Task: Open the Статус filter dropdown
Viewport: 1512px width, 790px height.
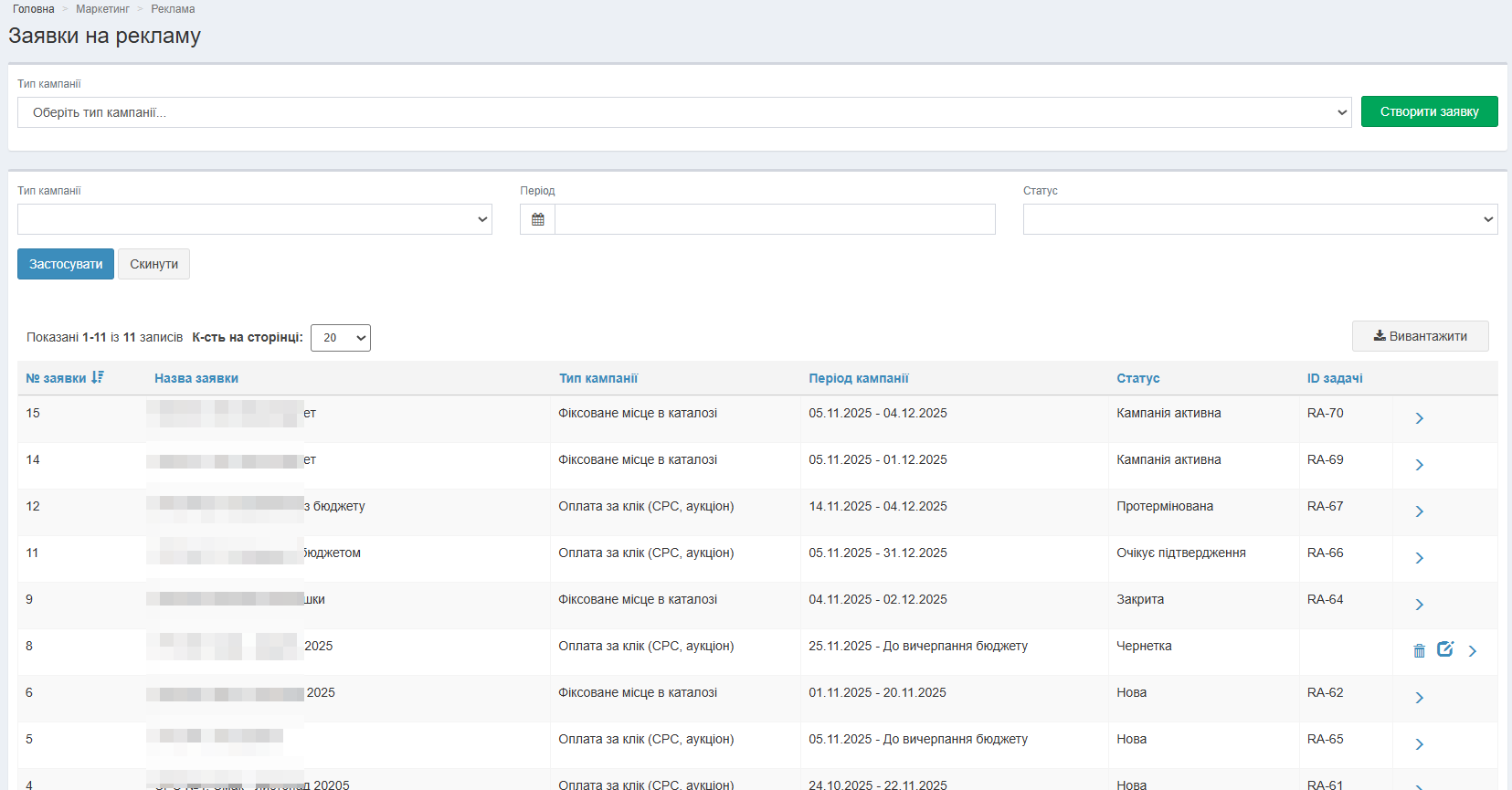Action: point(1259,219)
